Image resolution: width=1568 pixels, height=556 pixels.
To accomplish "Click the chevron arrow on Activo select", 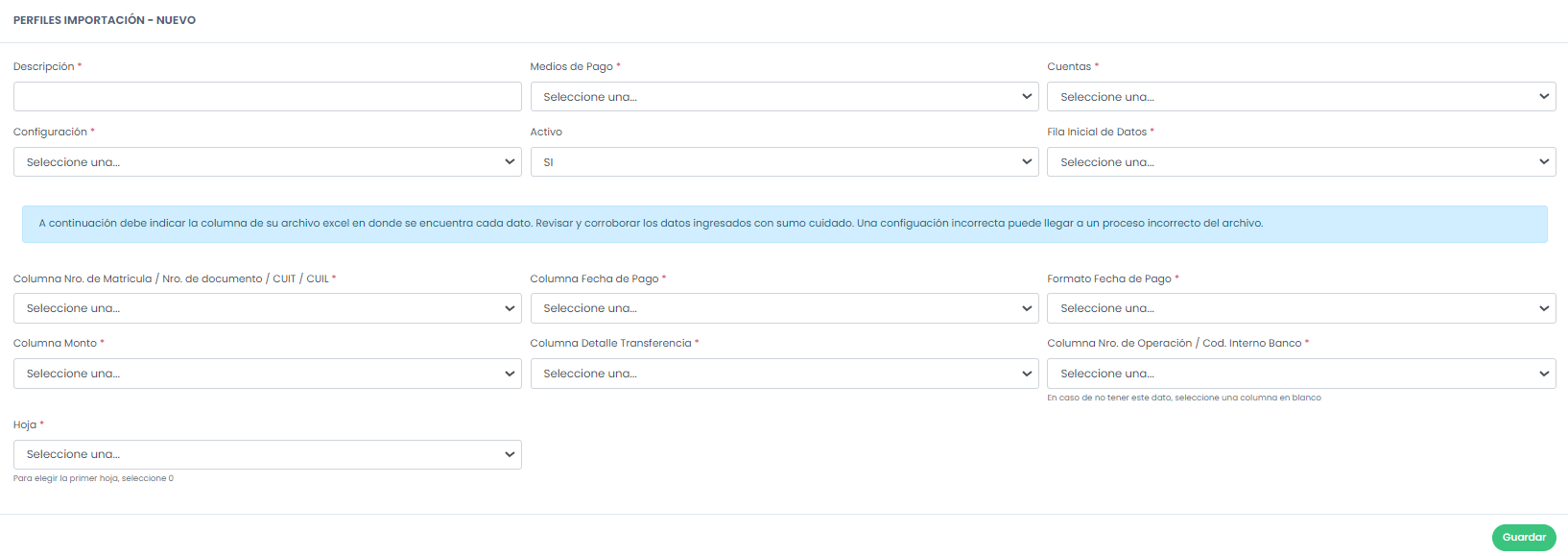I will tap(1027, 162).
